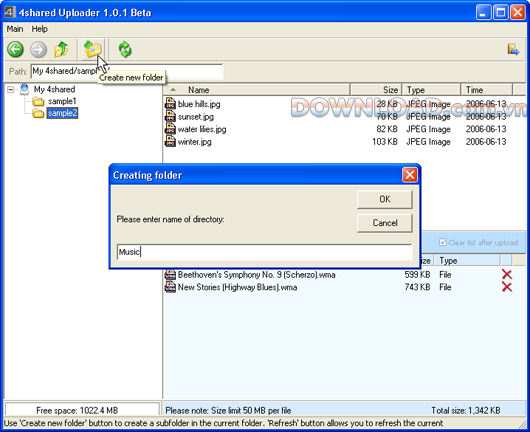Go up one folder level icon

click(61, 49)
